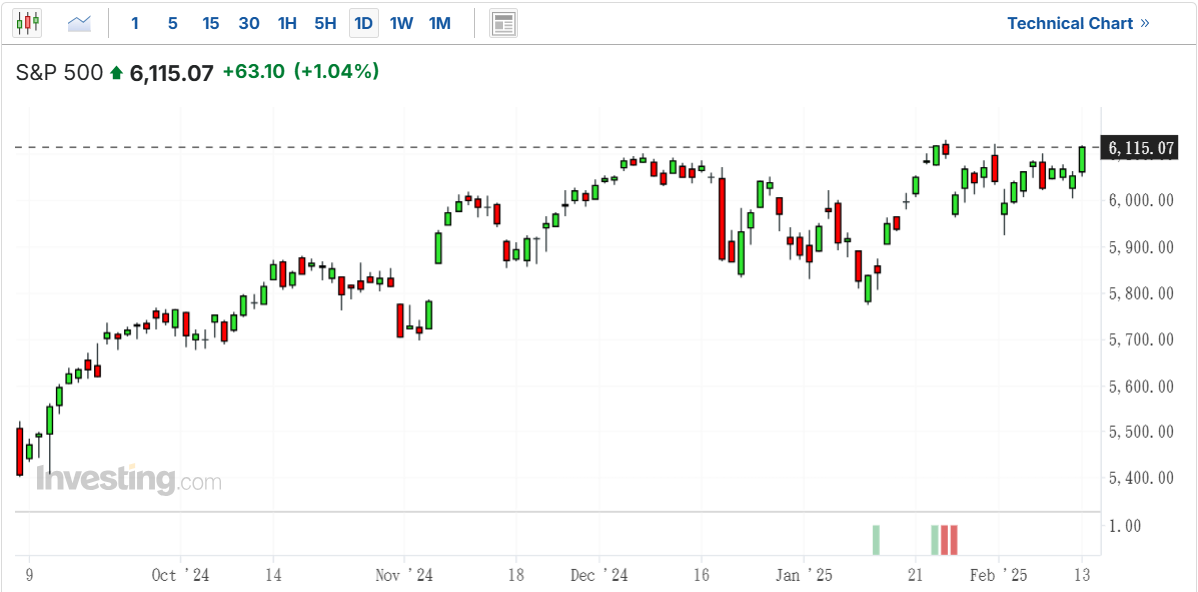Select the 1 minute interval
Viewport: 1198px width, 592px height.
(135, 24)
